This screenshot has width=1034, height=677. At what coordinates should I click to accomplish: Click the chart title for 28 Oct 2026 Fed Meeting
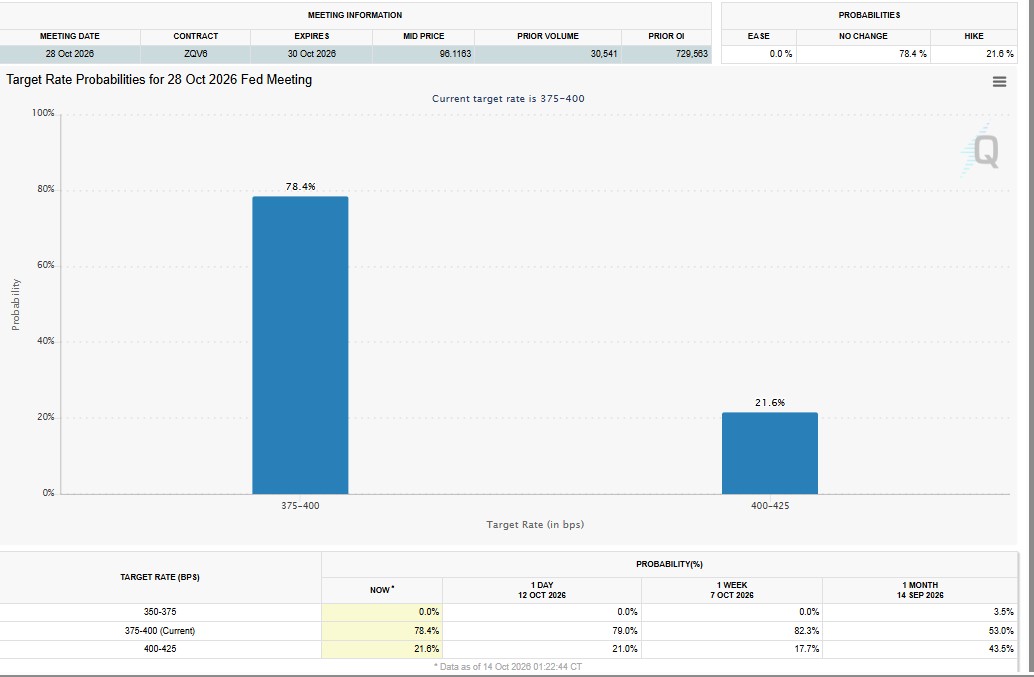[x=159, y=80]
